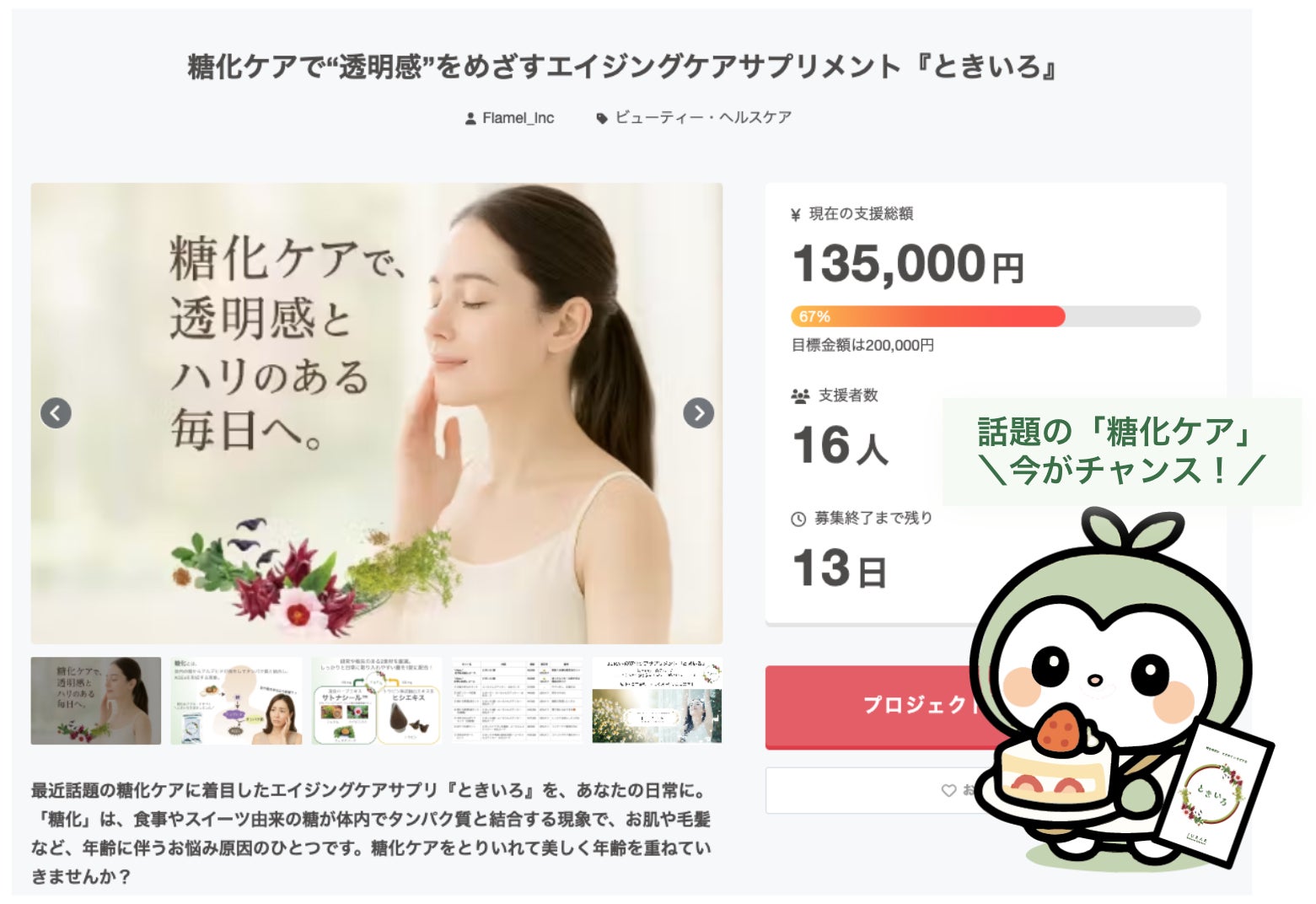Click the tag icon beside ビューティー・ヘルスケア
1316x904 pixels.
[x=602, y=119]
